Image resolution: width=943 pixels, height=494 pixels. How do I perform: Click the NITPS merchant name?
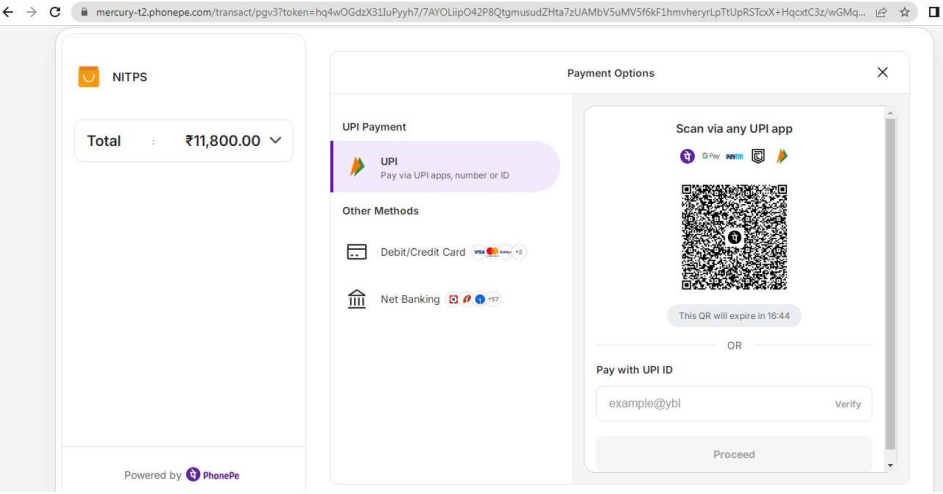pos(130,77)
